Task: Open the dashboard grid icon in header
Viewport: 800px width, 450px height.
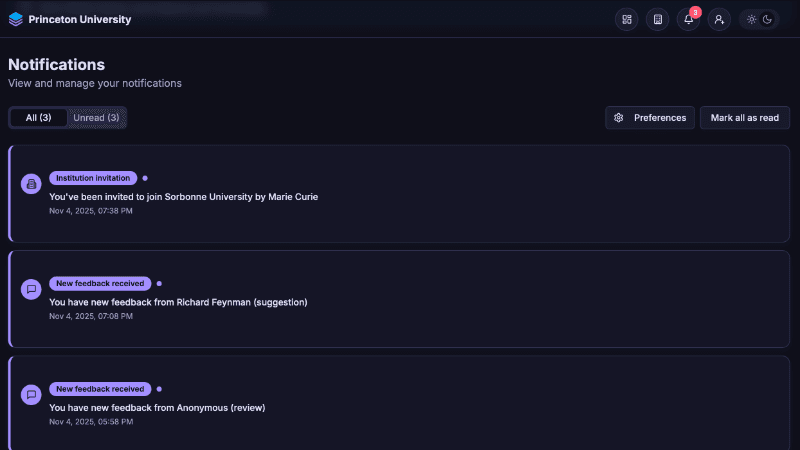Action: pyautogui.click(x=627, y=19)
